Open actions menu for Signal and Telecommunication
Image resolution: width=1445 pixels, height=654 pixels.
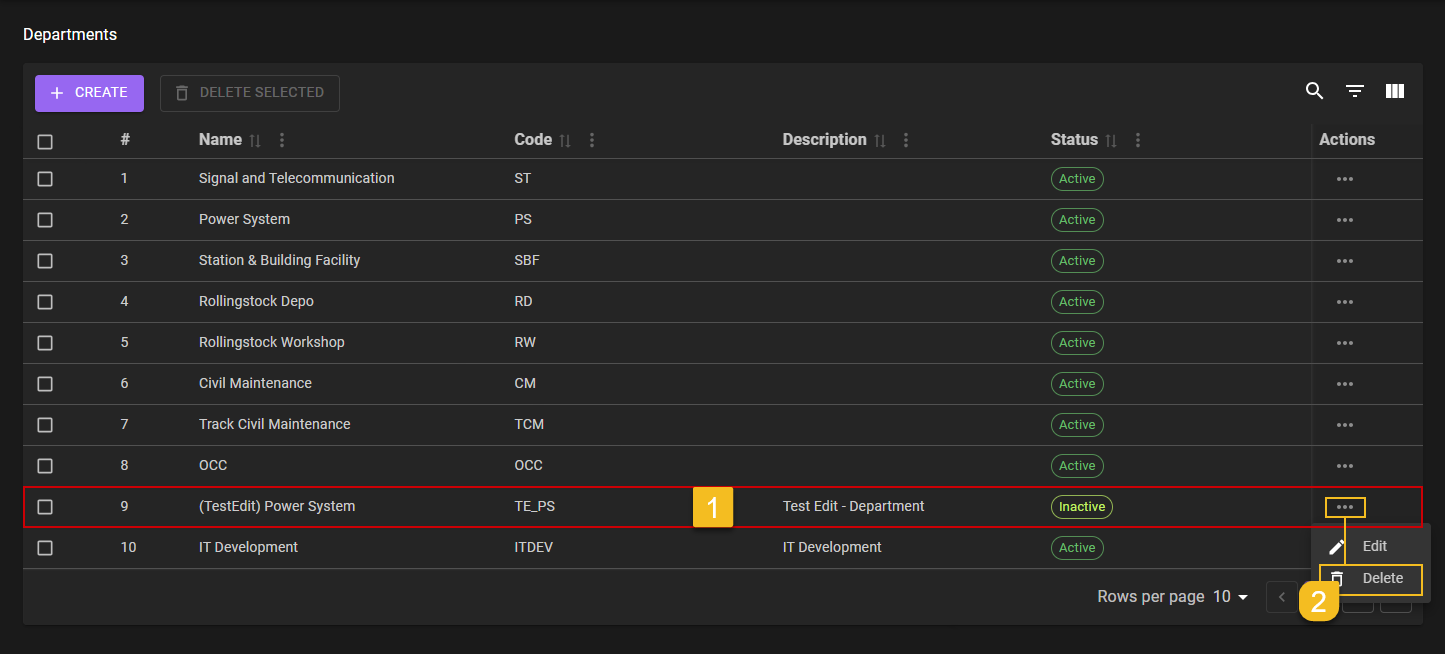1344,179
